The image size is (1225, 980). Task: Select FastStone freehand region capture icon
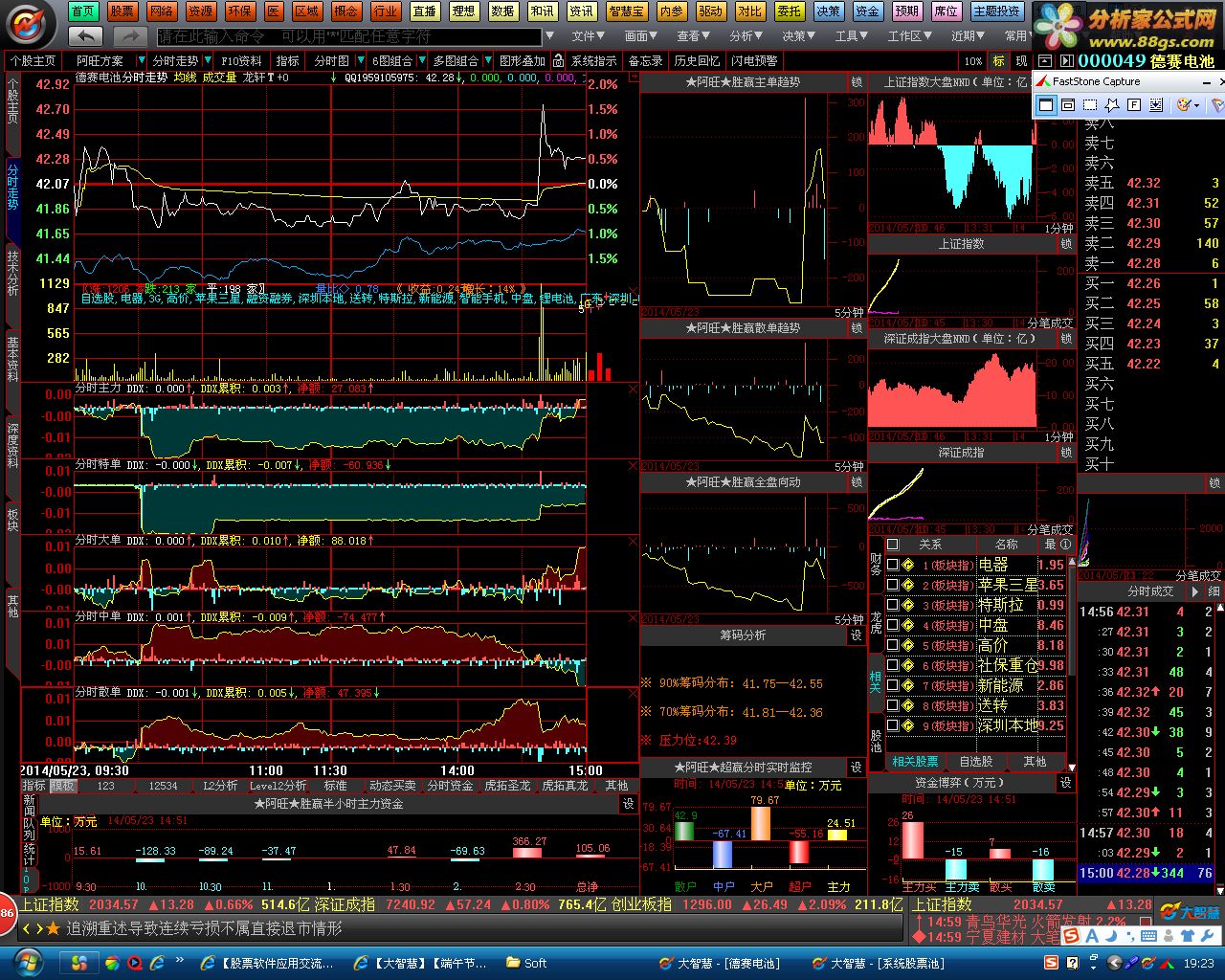1112,105
